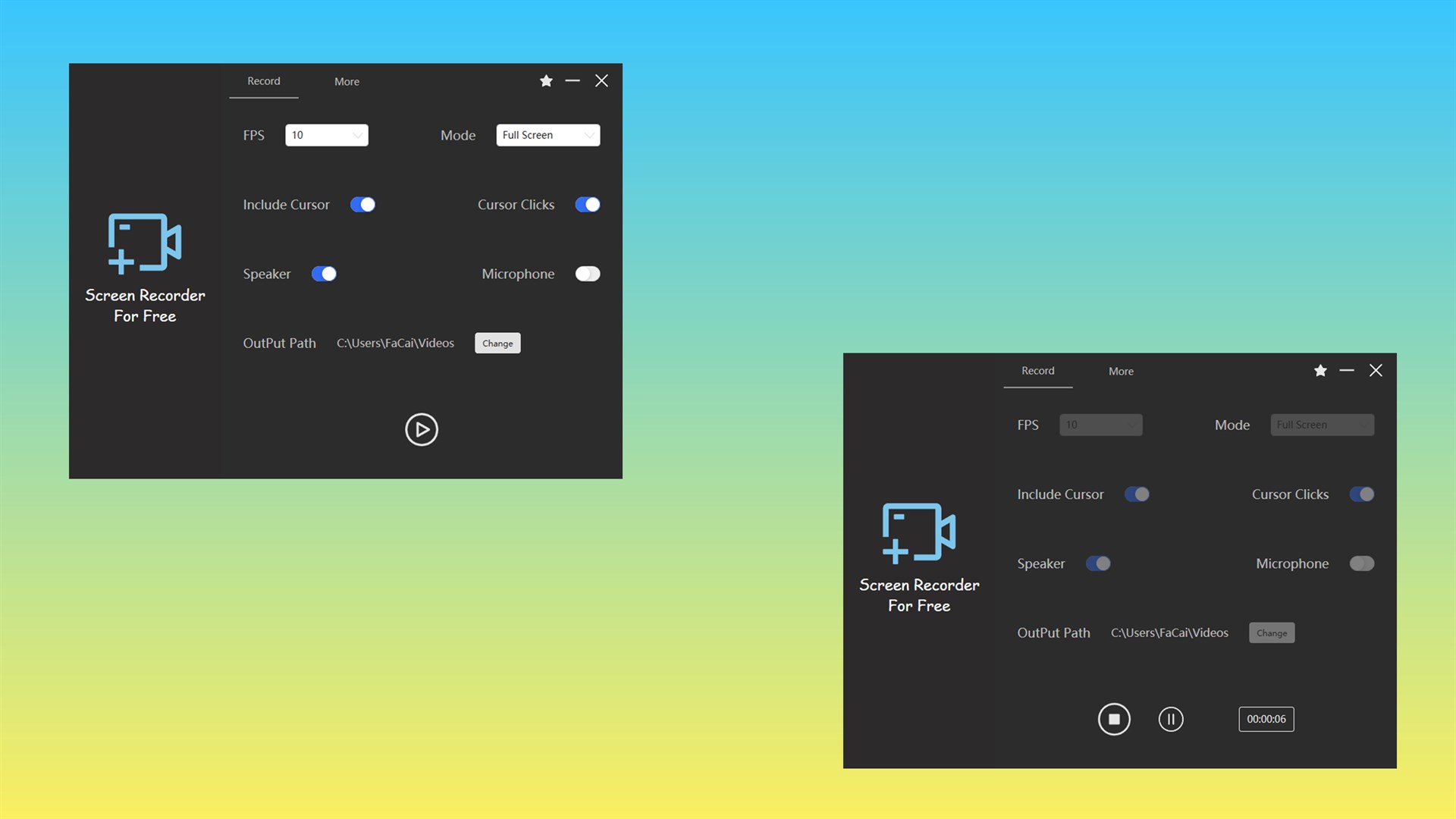Viewport: 1456px width, 819px height.
Task: Select the Record tab in the right window
Action: click(x=1037, y=371)
